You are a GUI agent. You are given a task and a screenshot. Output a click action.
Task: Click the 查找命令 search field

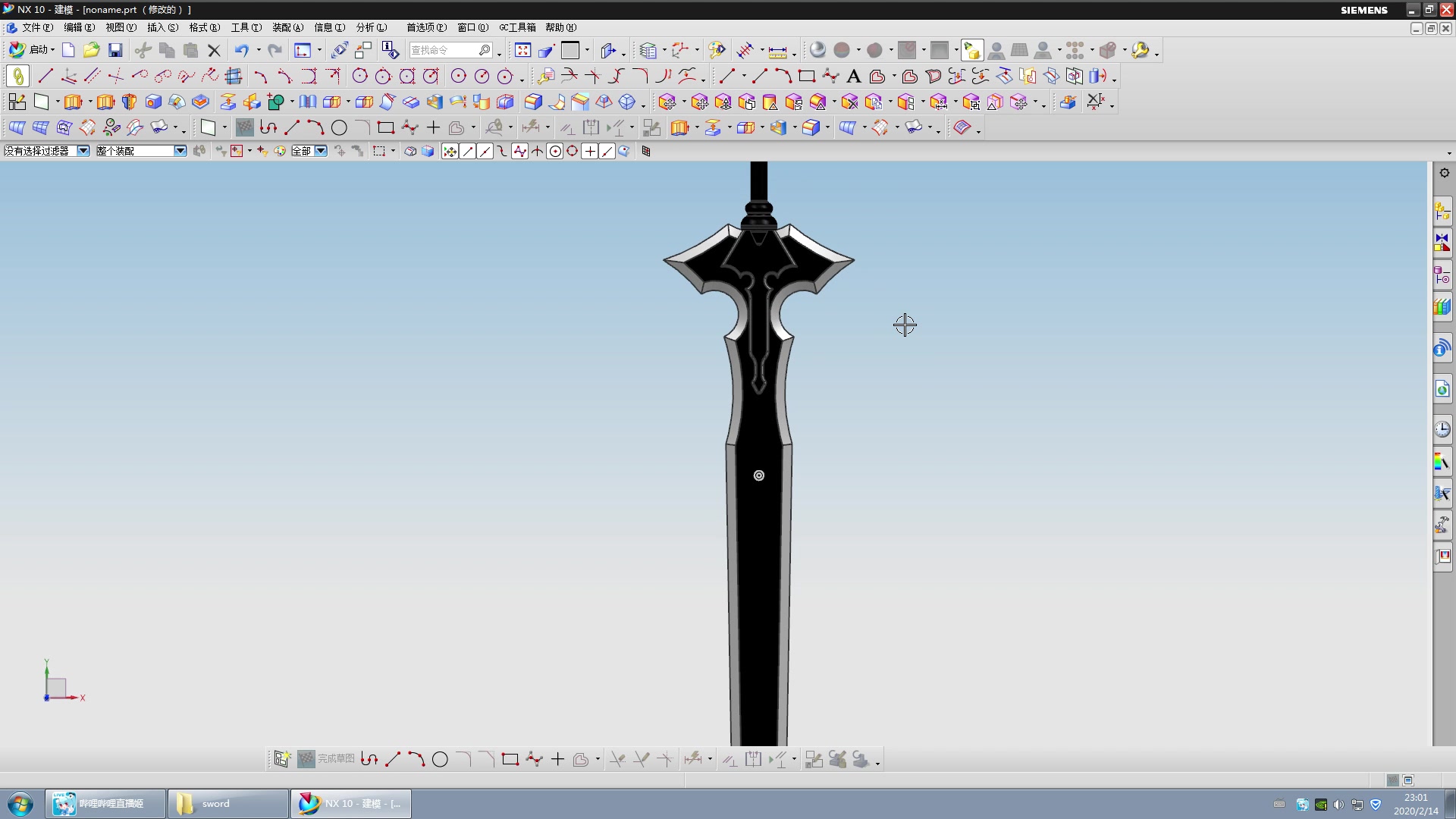tap(444, 50)
